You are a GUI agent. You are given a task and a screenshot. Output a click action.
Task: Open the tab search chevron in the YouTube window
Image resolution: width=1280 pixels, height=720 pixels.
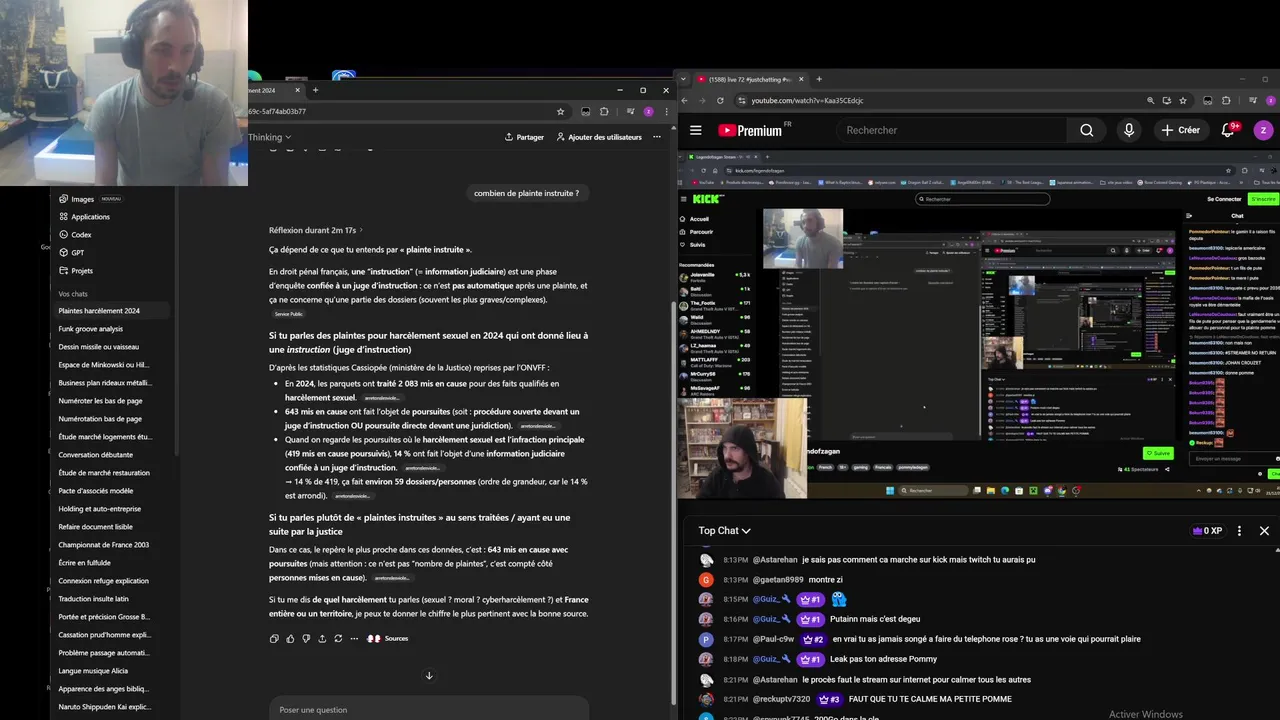(x=686, y=79)
